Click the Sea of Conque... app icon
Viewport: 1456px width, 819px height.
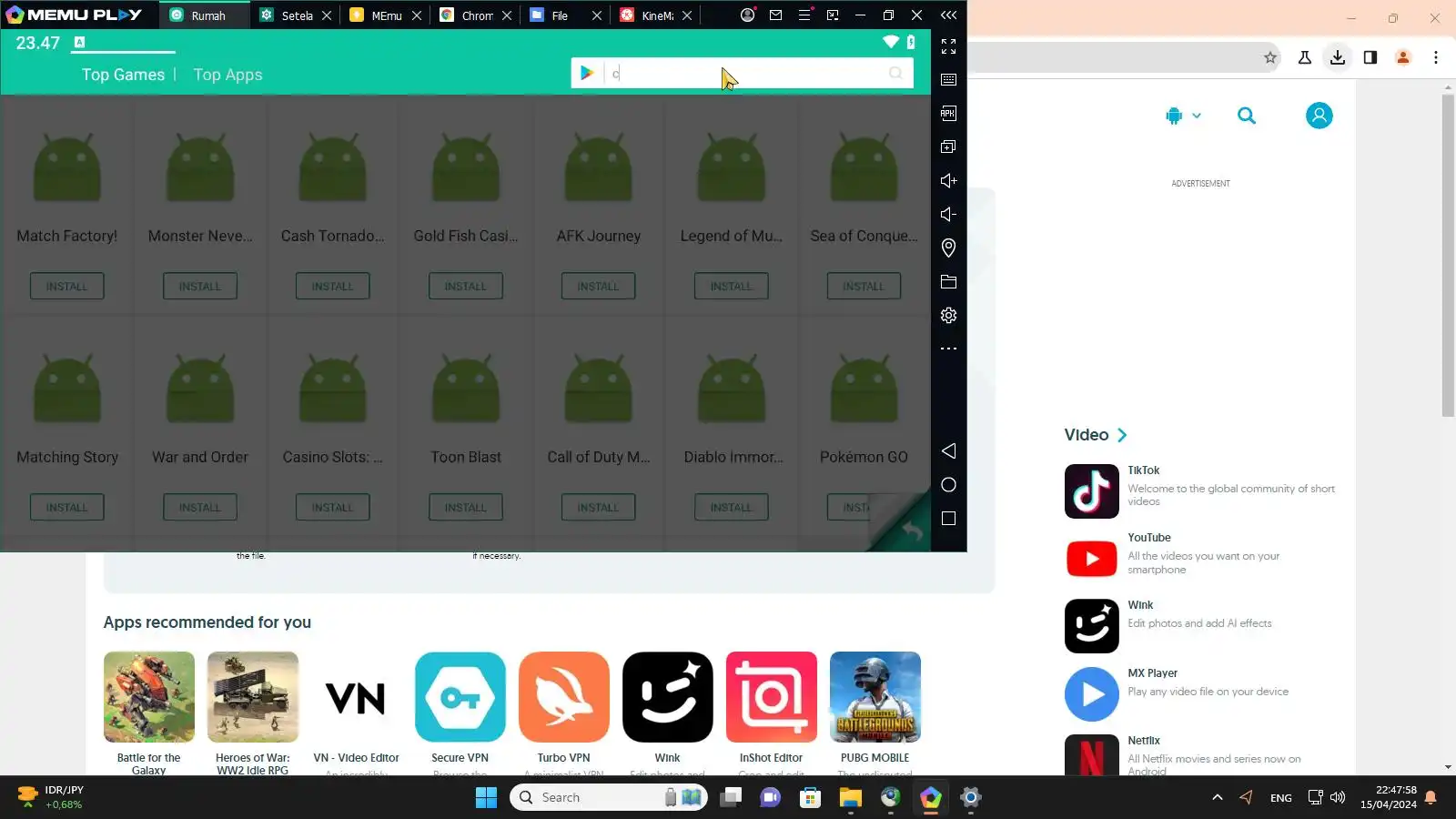[864, 167]
